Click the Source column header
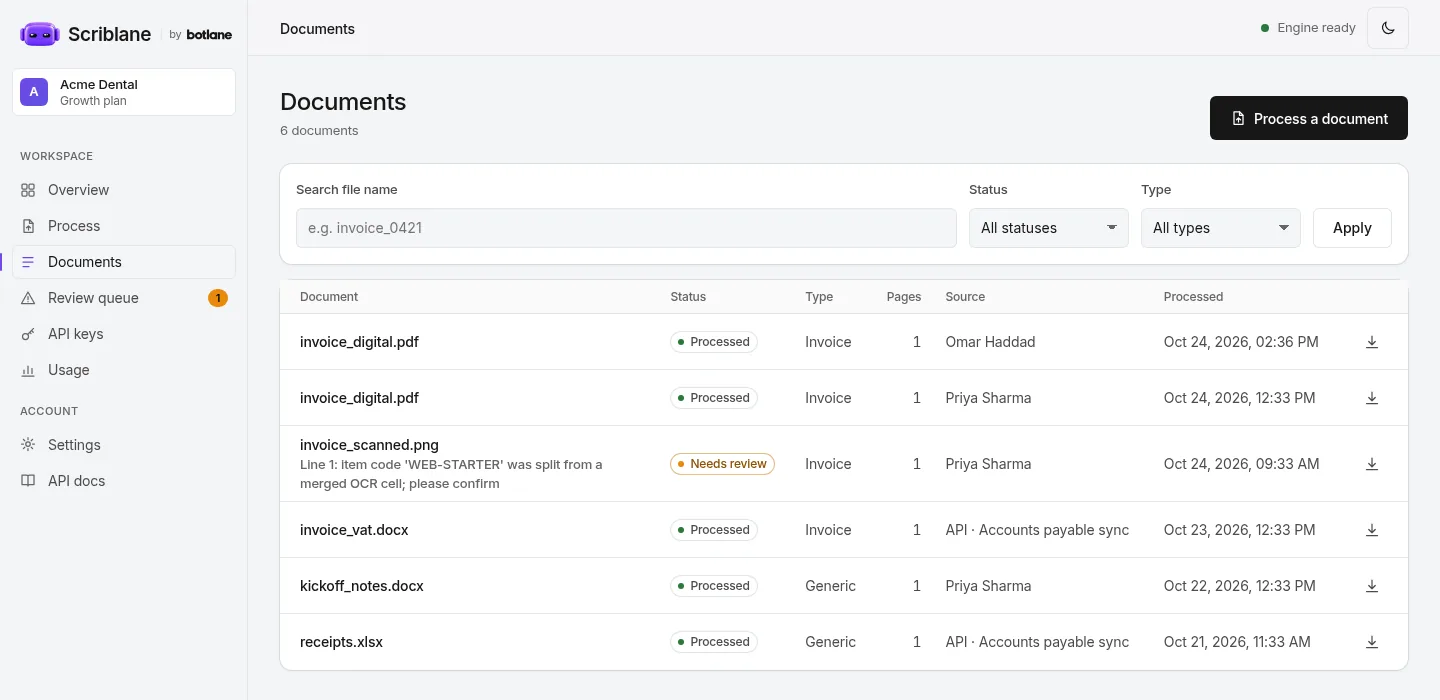Screen dimensions: 1440x700 coord(965,297)
